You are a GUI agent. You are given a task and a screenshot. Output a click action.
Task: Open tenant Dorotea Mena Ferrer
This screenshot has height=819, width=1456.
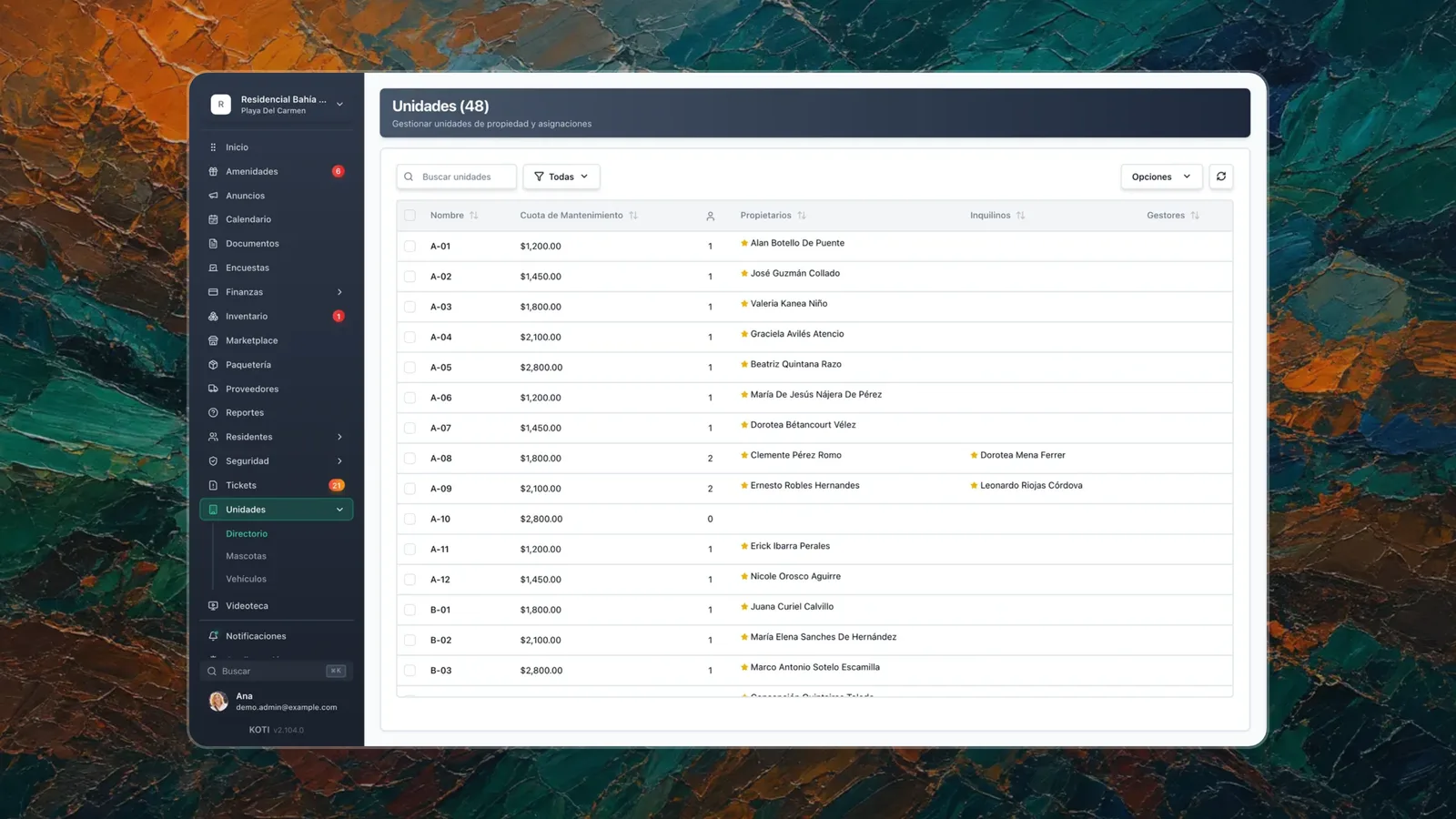pyautogui.click(x=1022, y=455)
